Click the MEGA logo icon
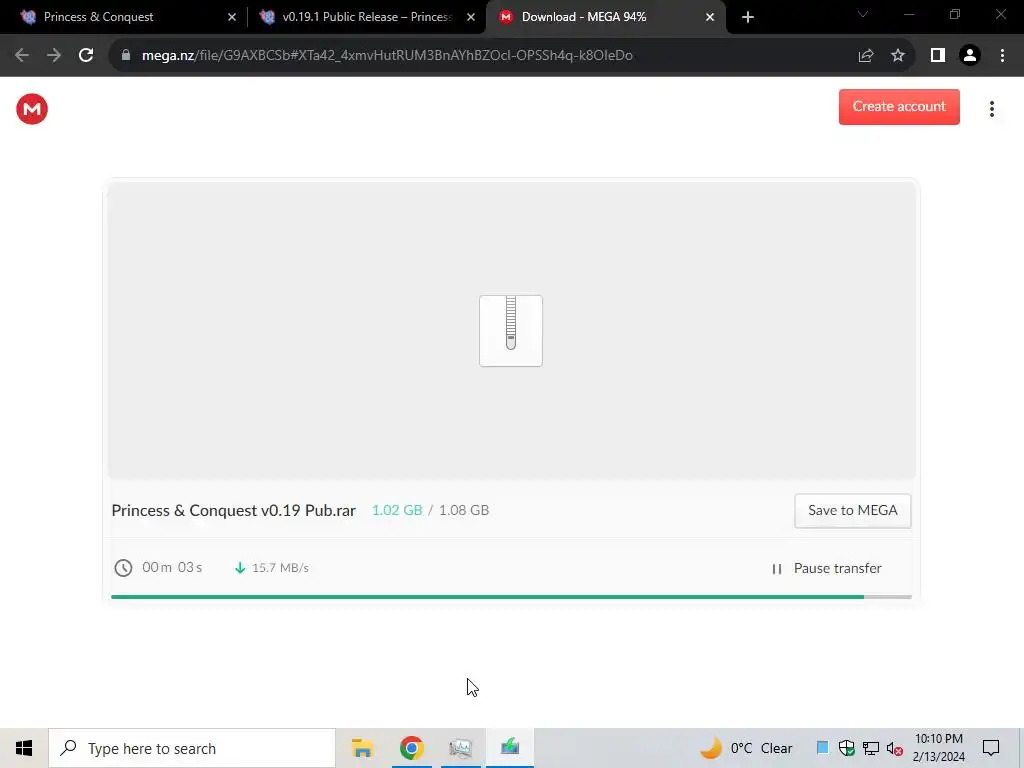 click(x=32, y=109)
